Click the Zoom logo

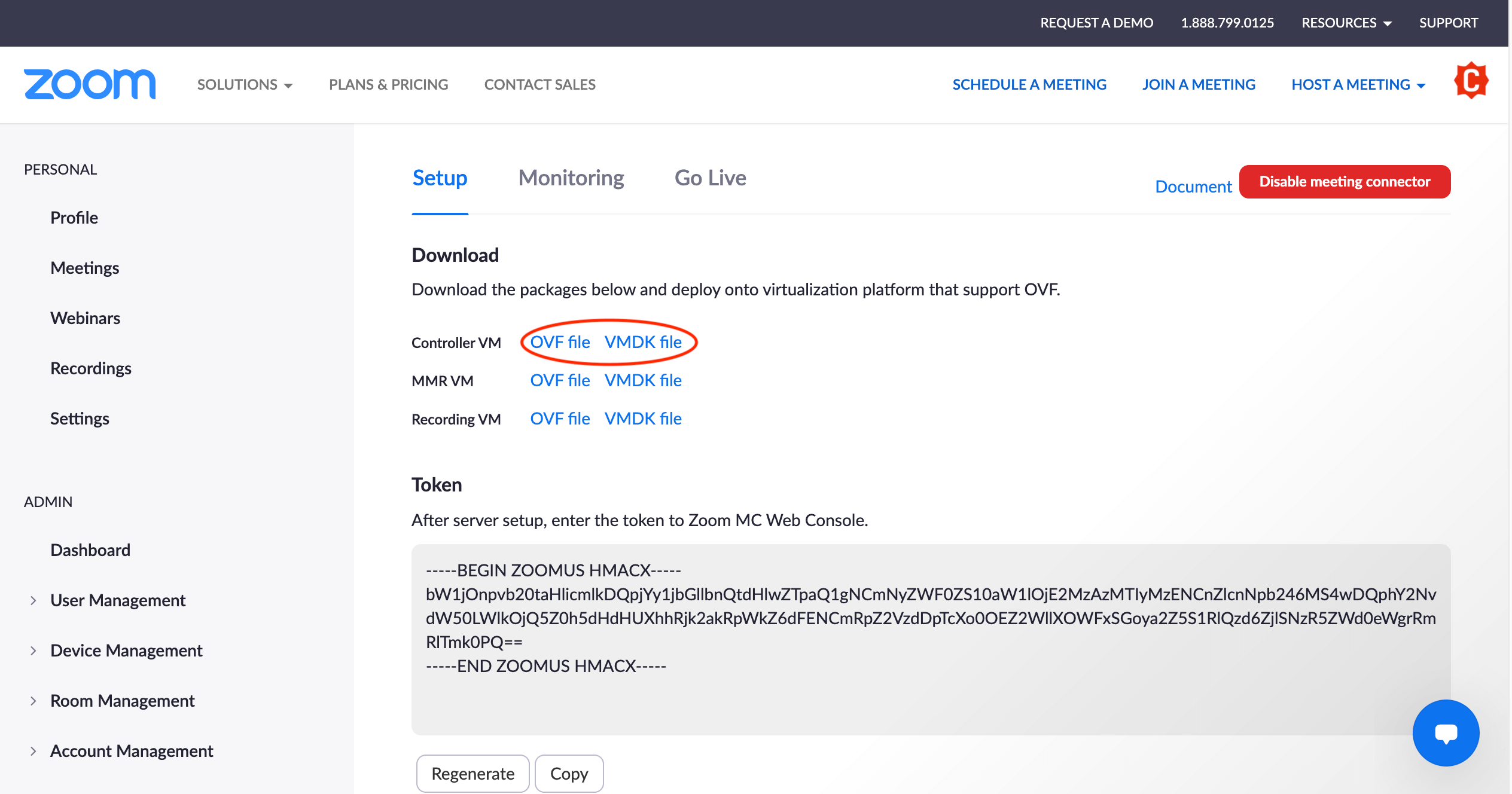click(90, 84)
